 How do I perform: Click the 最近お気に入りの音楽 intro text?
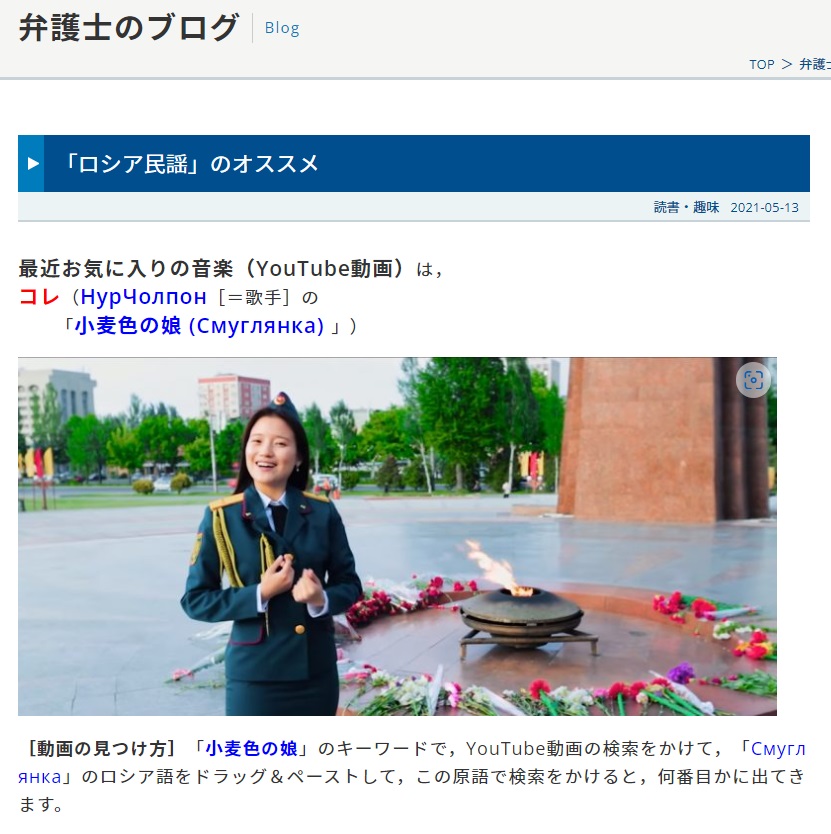(126, 268)
